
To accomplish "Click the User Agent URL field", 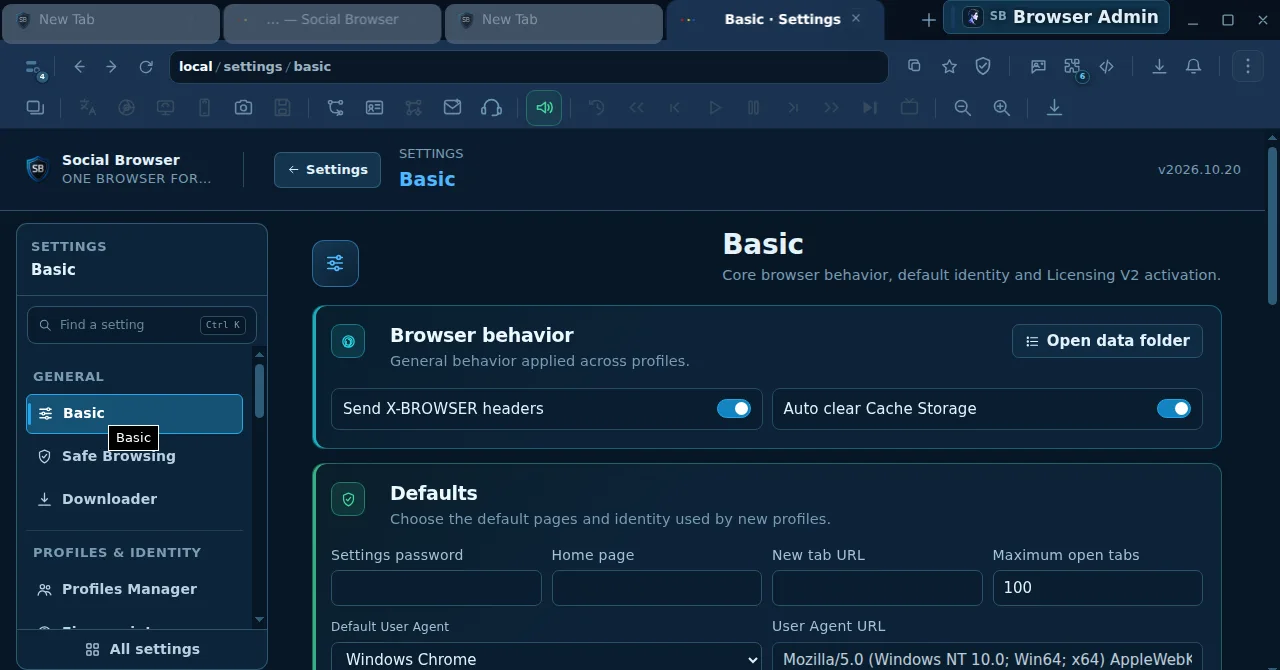I will coord(987,659).
